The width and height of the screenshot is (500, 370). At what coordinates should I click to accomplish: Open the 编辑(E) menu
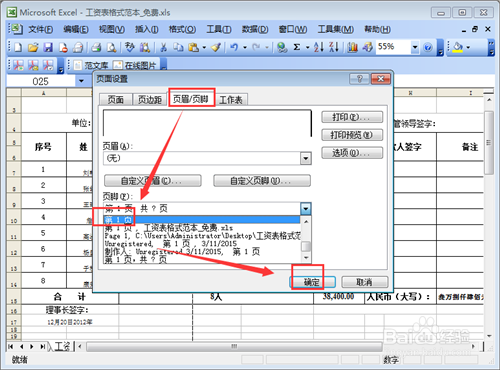coord(76,30)
